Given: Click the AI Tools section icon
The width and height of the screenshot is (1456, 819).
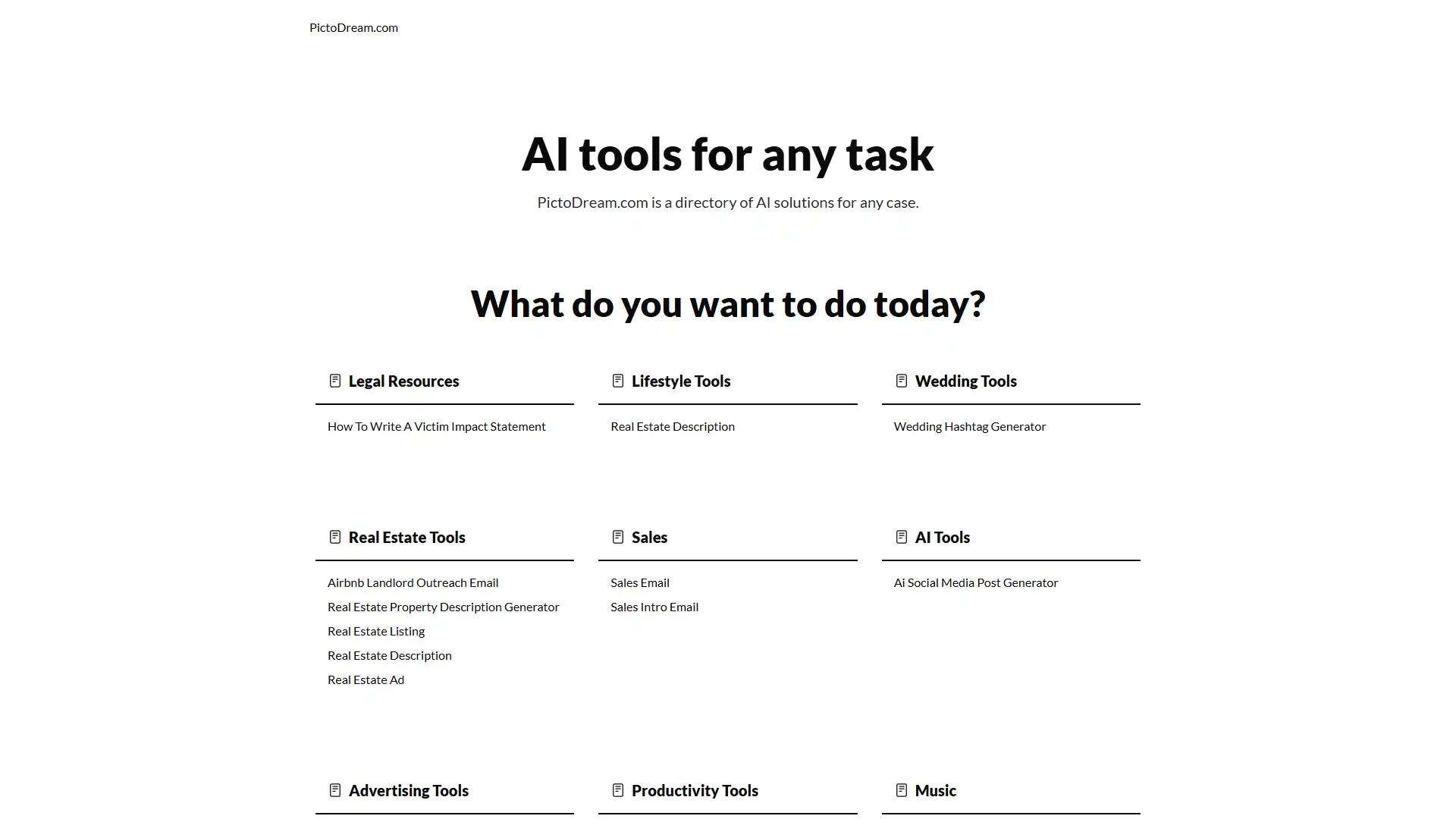Looking at the screenshot, I should coord(901,536).
